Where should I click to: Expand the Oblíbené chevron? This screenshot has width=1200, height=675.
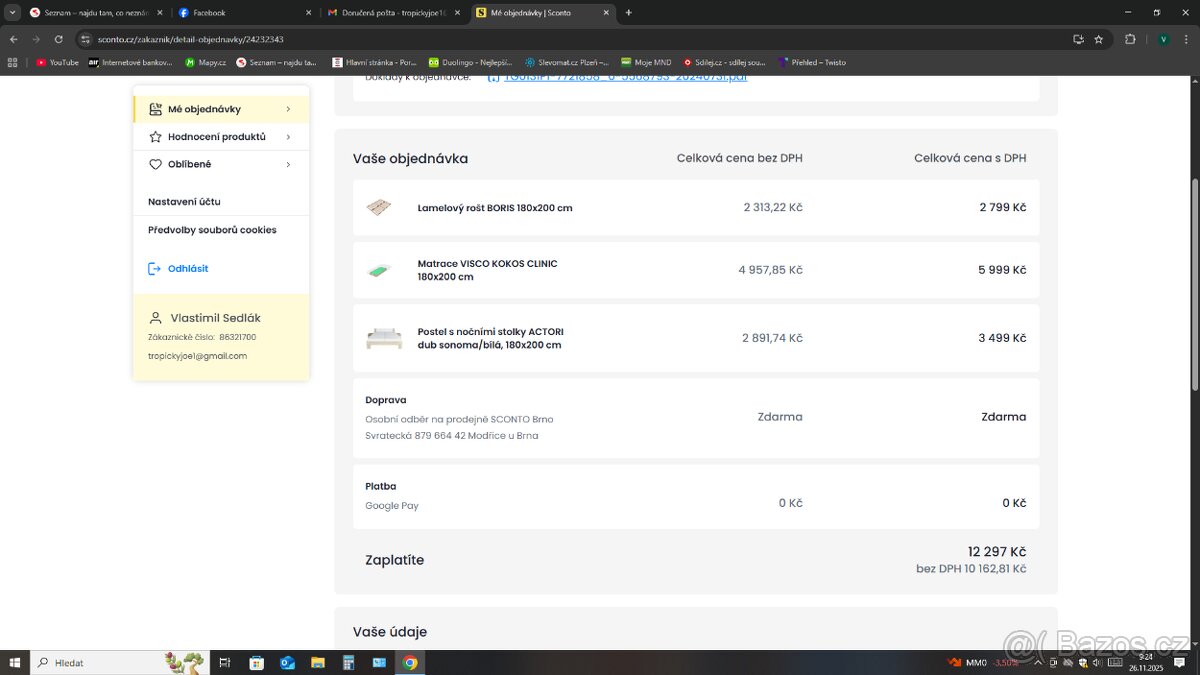(x=288, y=164)
